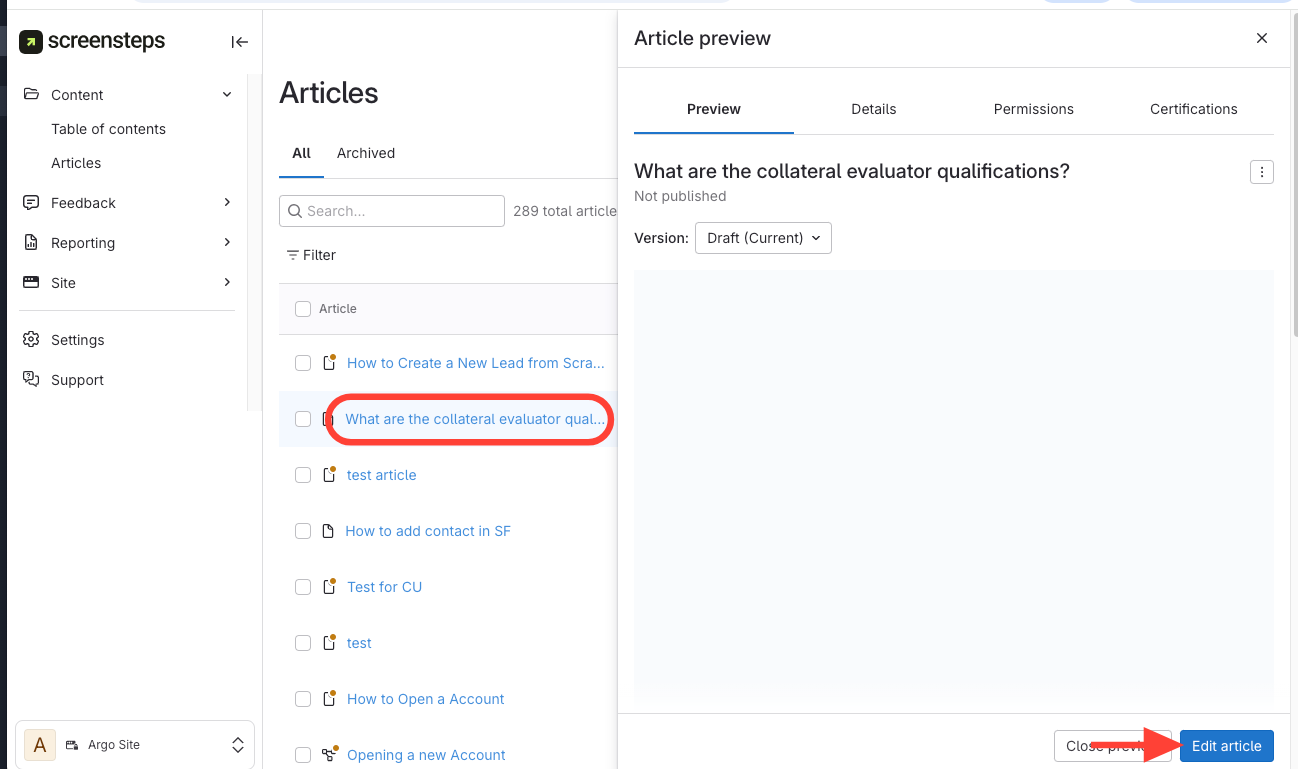This screenshot has width=1298, height=769.
Task: Click the screensteps logo icon
Action: 31,42
